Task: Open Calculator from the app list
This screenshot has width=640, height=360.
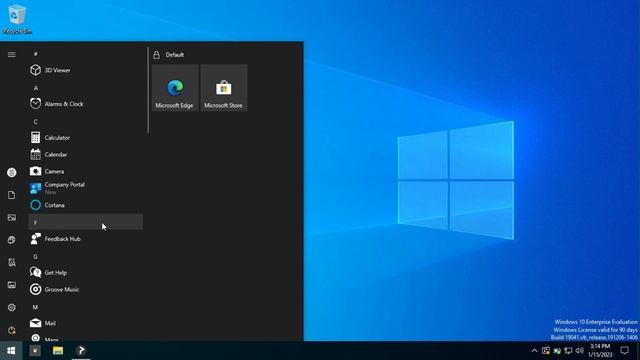Action: click(x=86, y=138)
